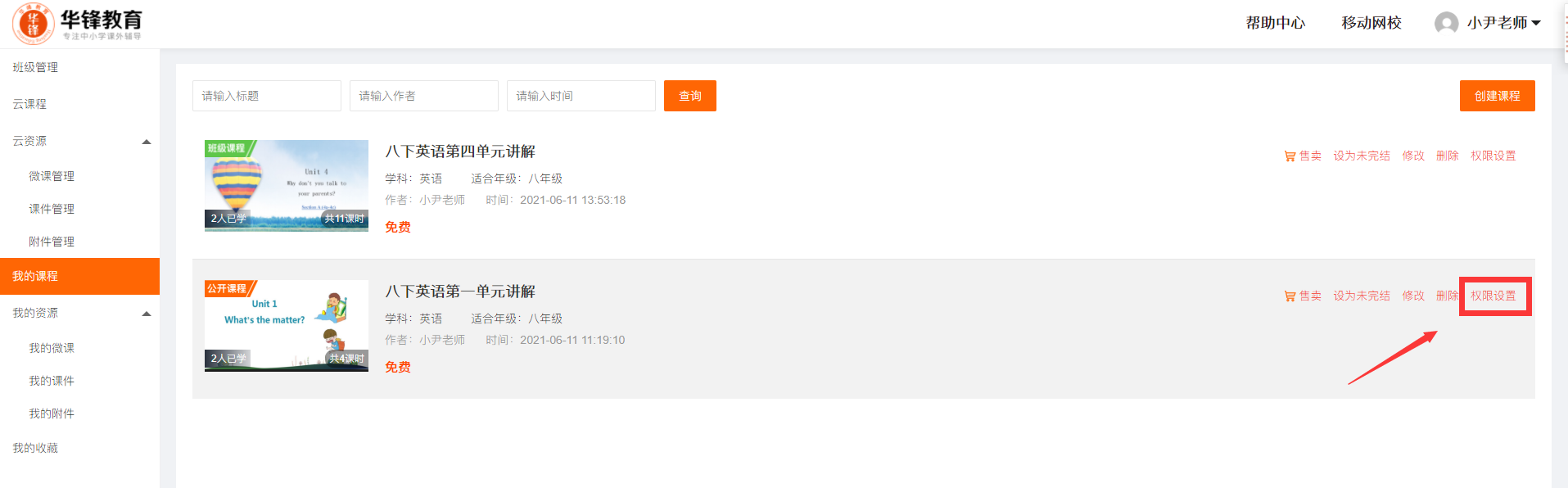Click 设为未完结 for 八下英语第四单元讲解

click(x=1362, y=156)
